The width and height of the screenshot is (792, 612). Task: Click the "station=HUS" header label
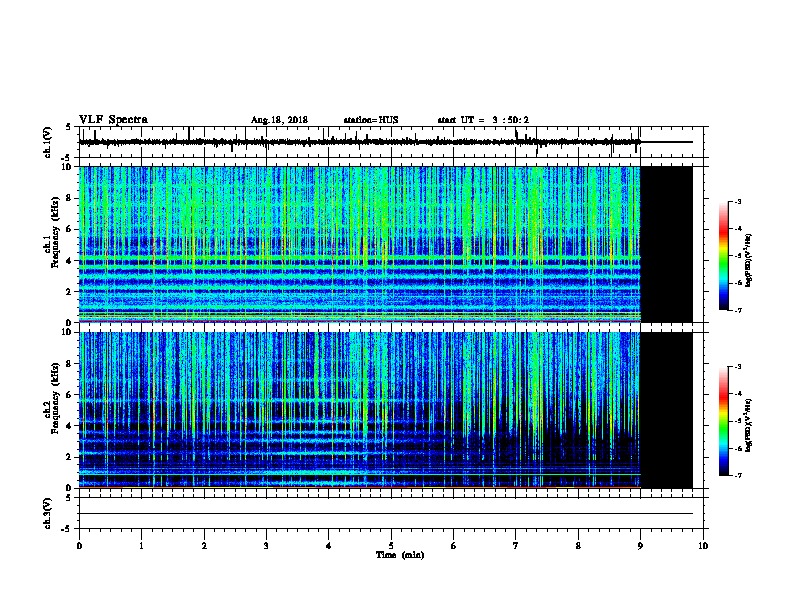(371, 120)
